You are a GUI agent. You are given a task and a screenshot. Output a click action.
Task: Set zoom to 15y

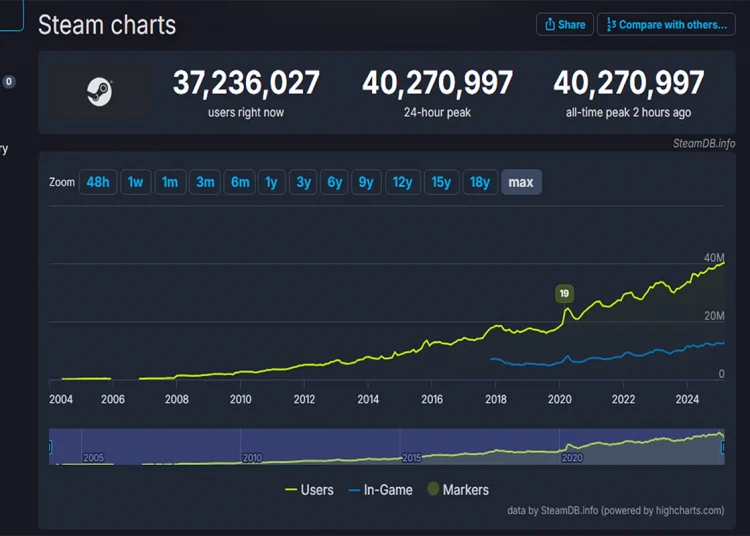[441, 182]
